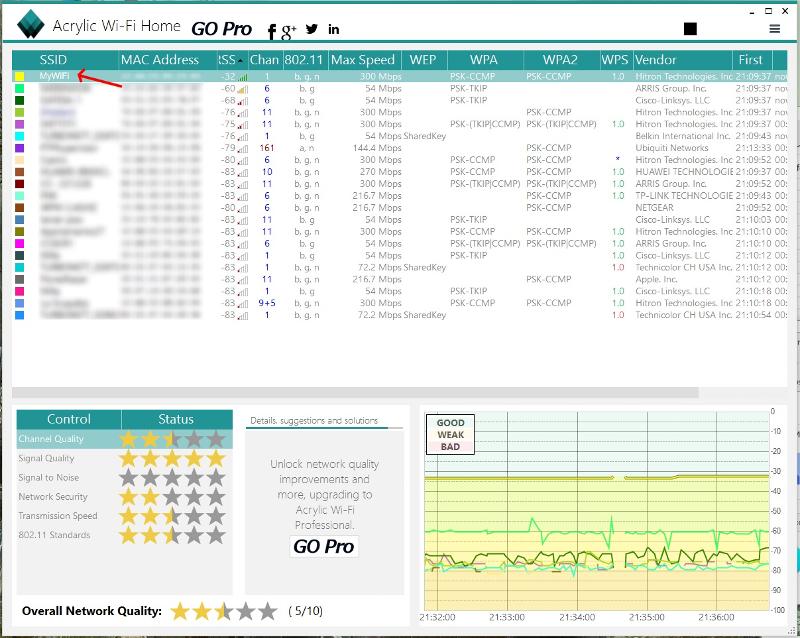Sort by WPA2 column header

[561, 60]
